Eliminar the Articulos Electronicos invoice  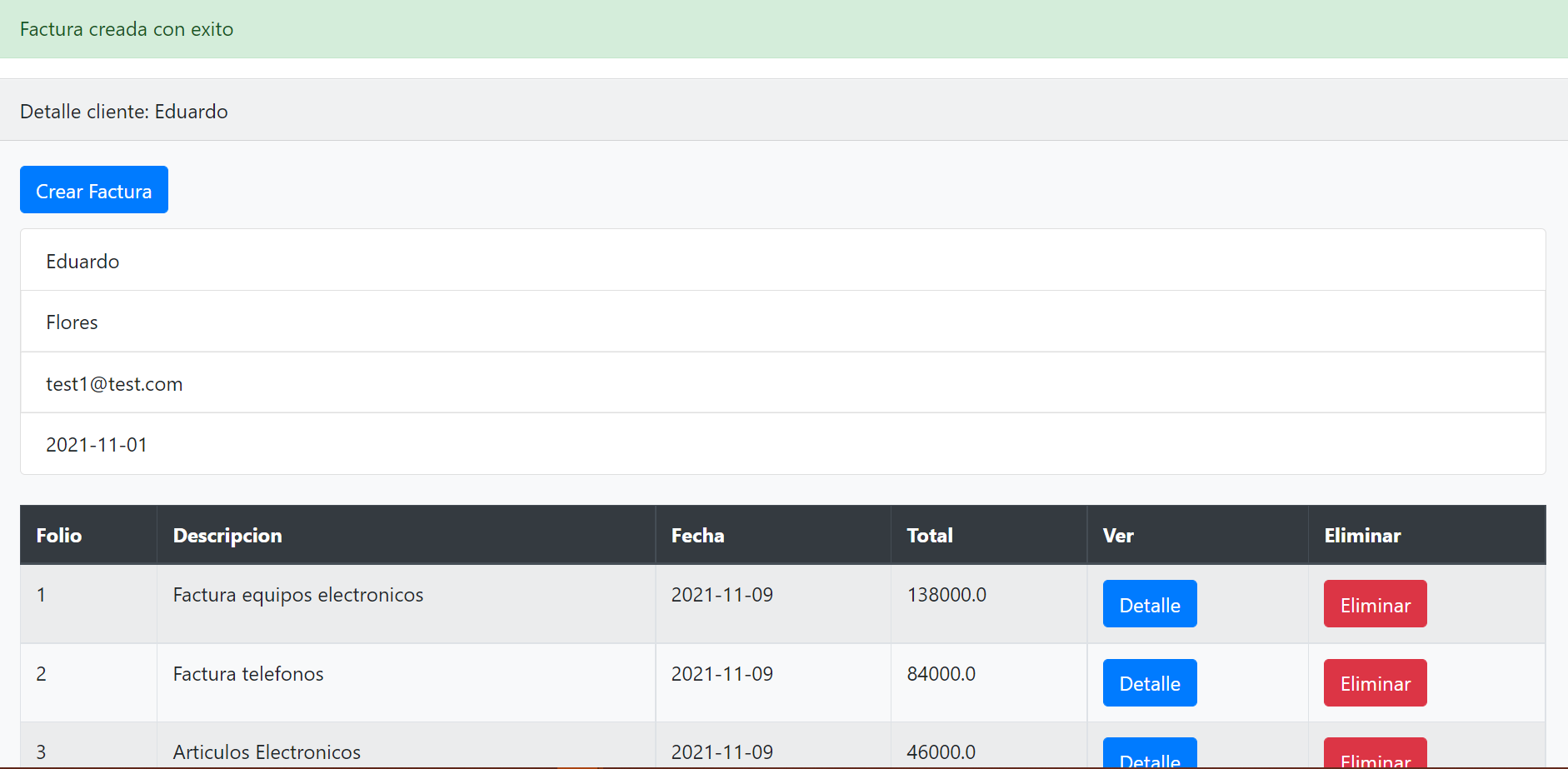1374,758
